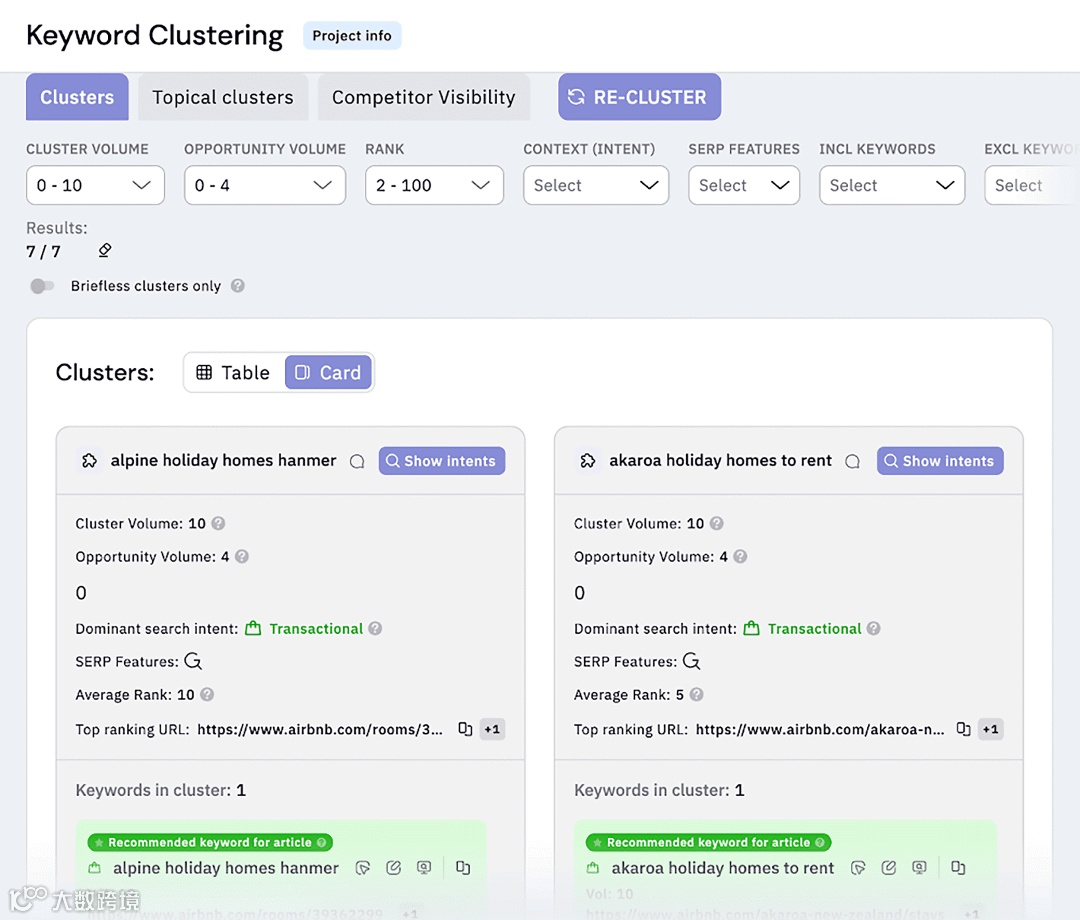This screenshot has width=1080, height=920.
Task: Expand +1 more URLs in alpine card
Action: click(x=492, y=729)
